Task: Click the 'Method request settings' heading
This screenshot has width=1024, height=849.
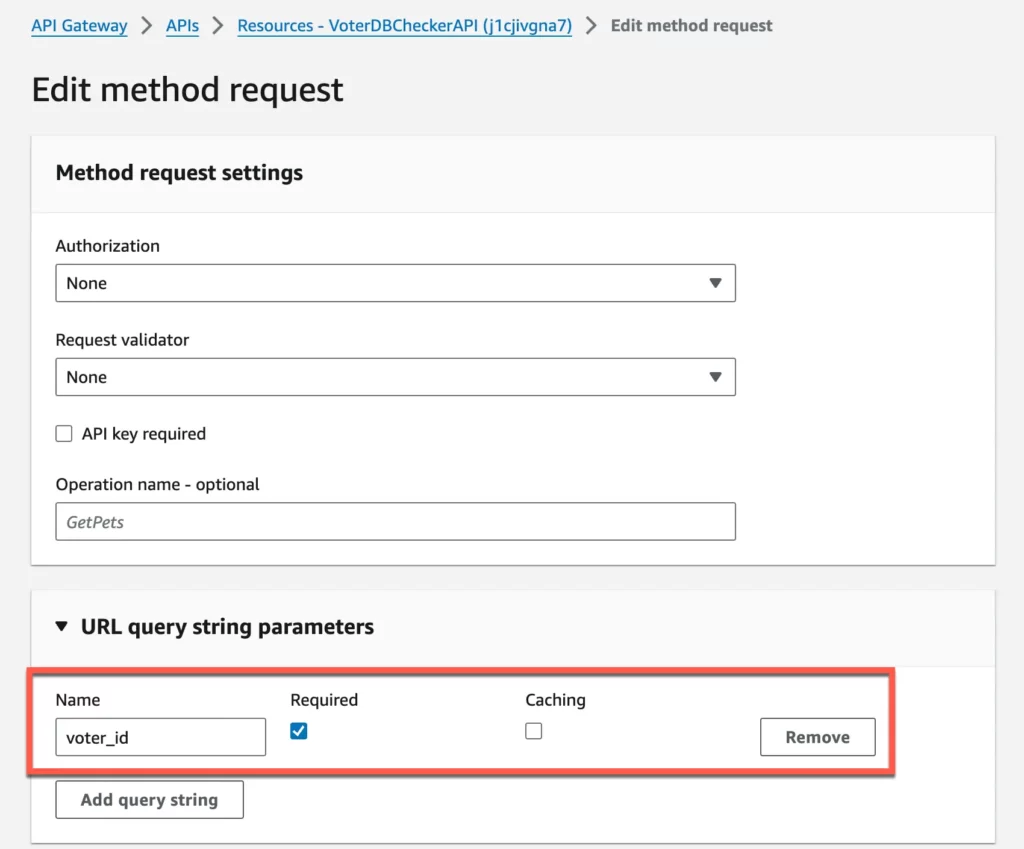Action: tap(179, 172)
